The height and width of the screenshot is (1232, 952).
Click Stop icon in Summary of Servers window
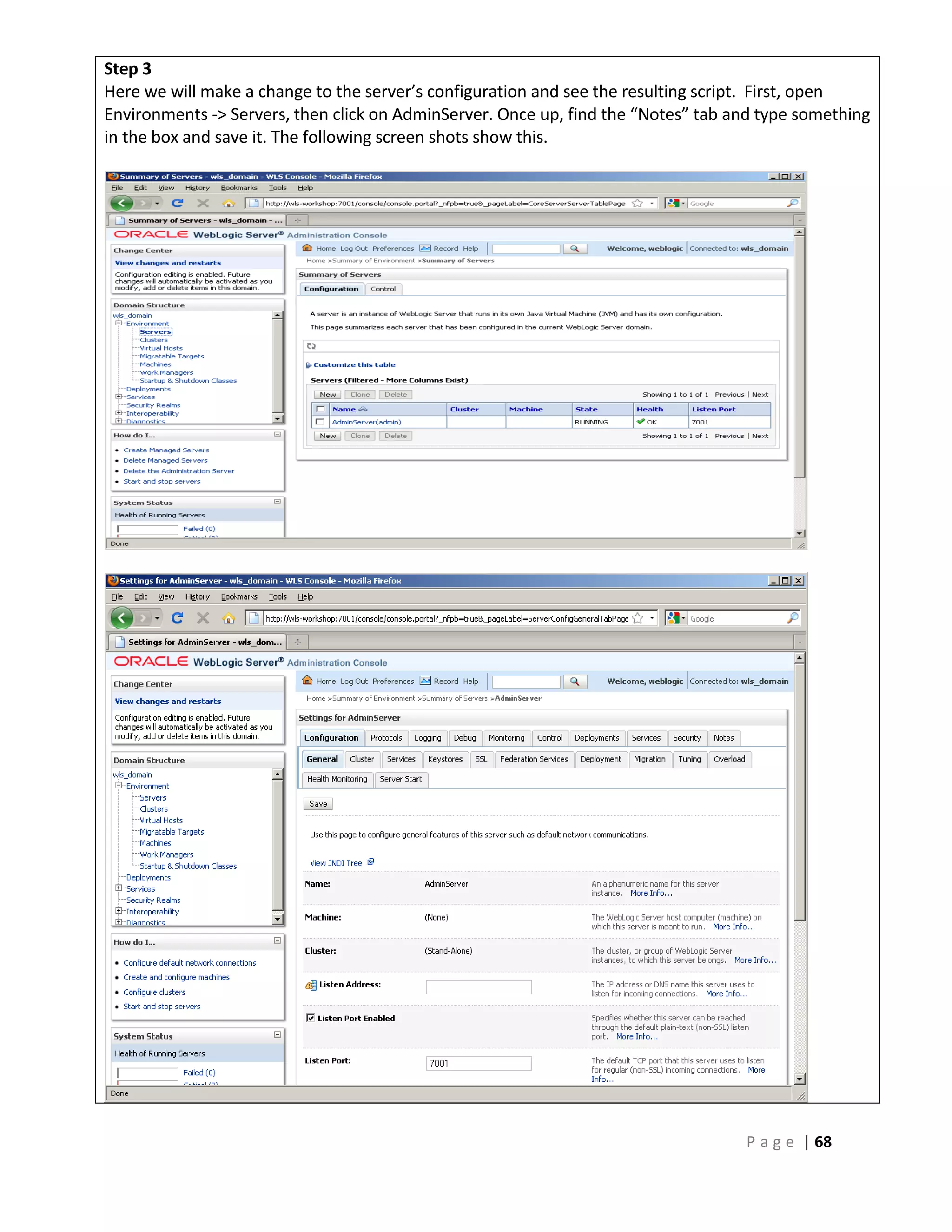[203, 203]
